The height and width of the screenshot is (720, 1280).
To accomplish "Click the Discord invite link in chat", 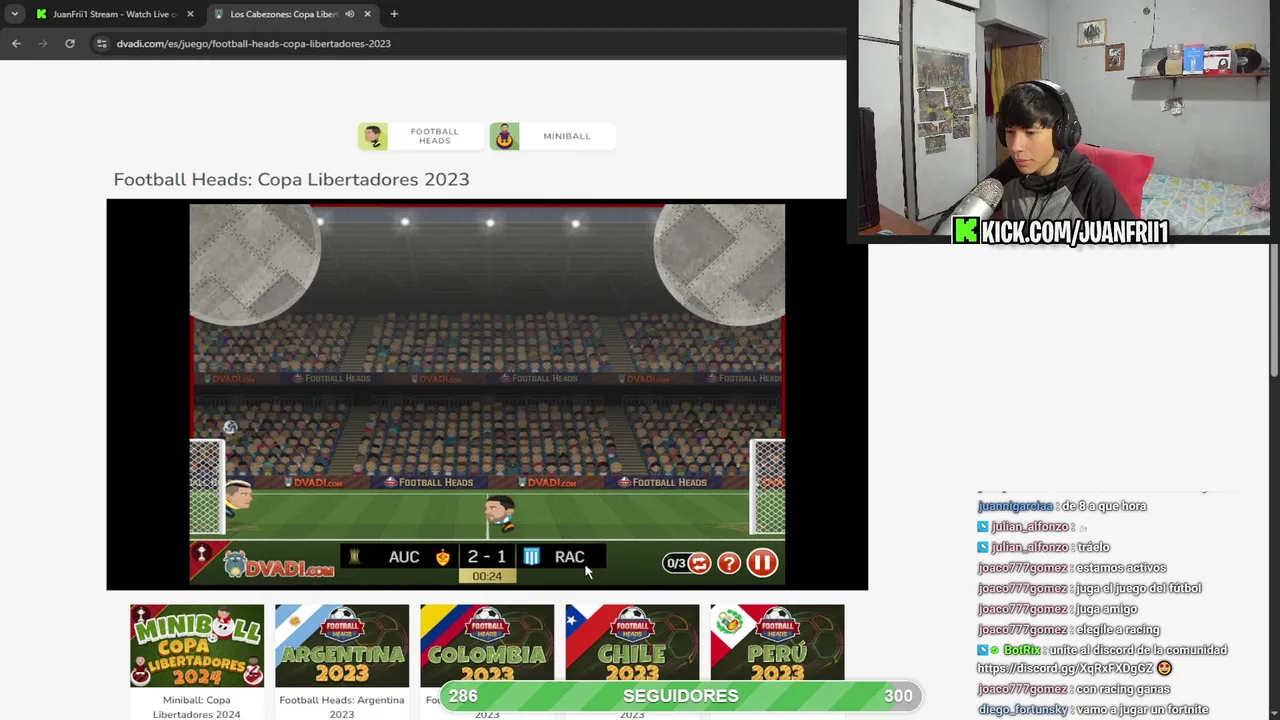I will [1065, 668].
